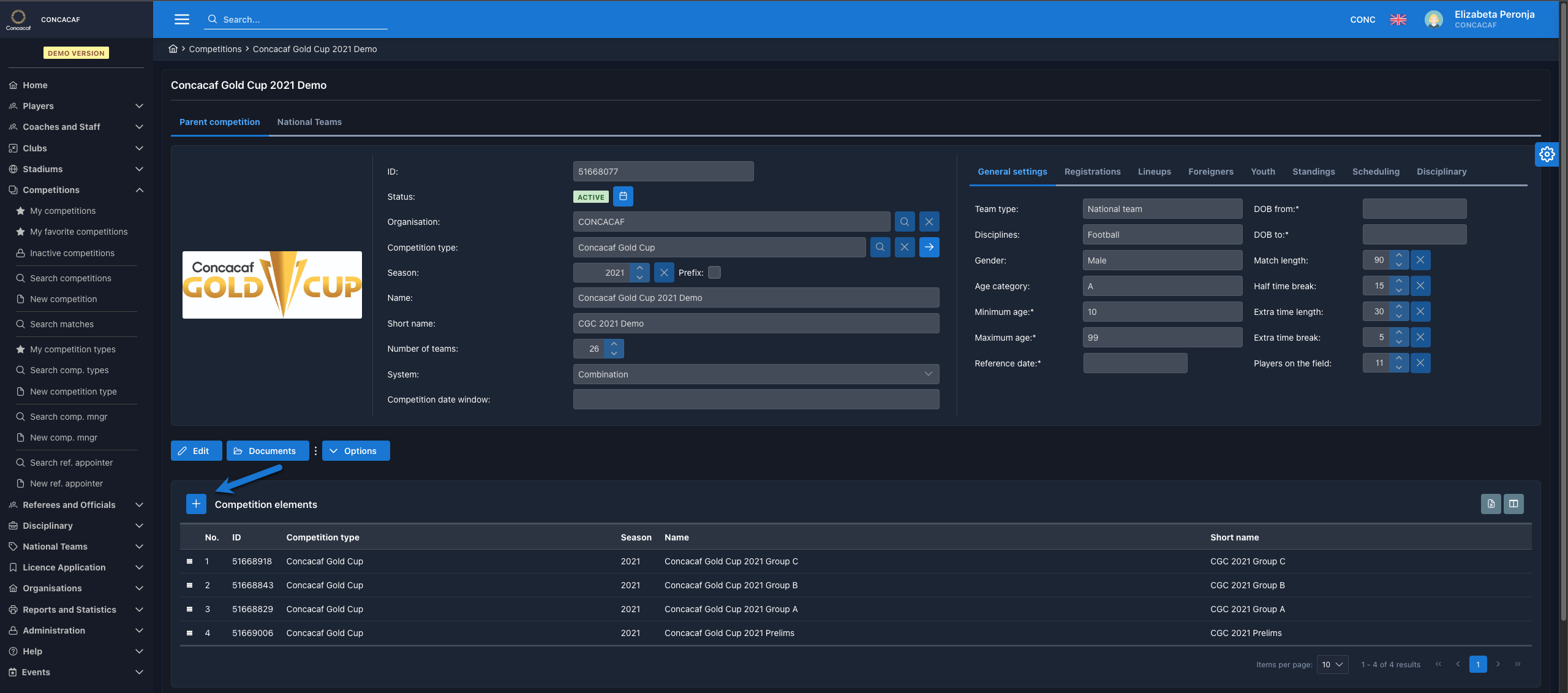1568x693 pixels.
Task: Click the calendar icon next to ACTIVE status
Action: pos(623,196)
